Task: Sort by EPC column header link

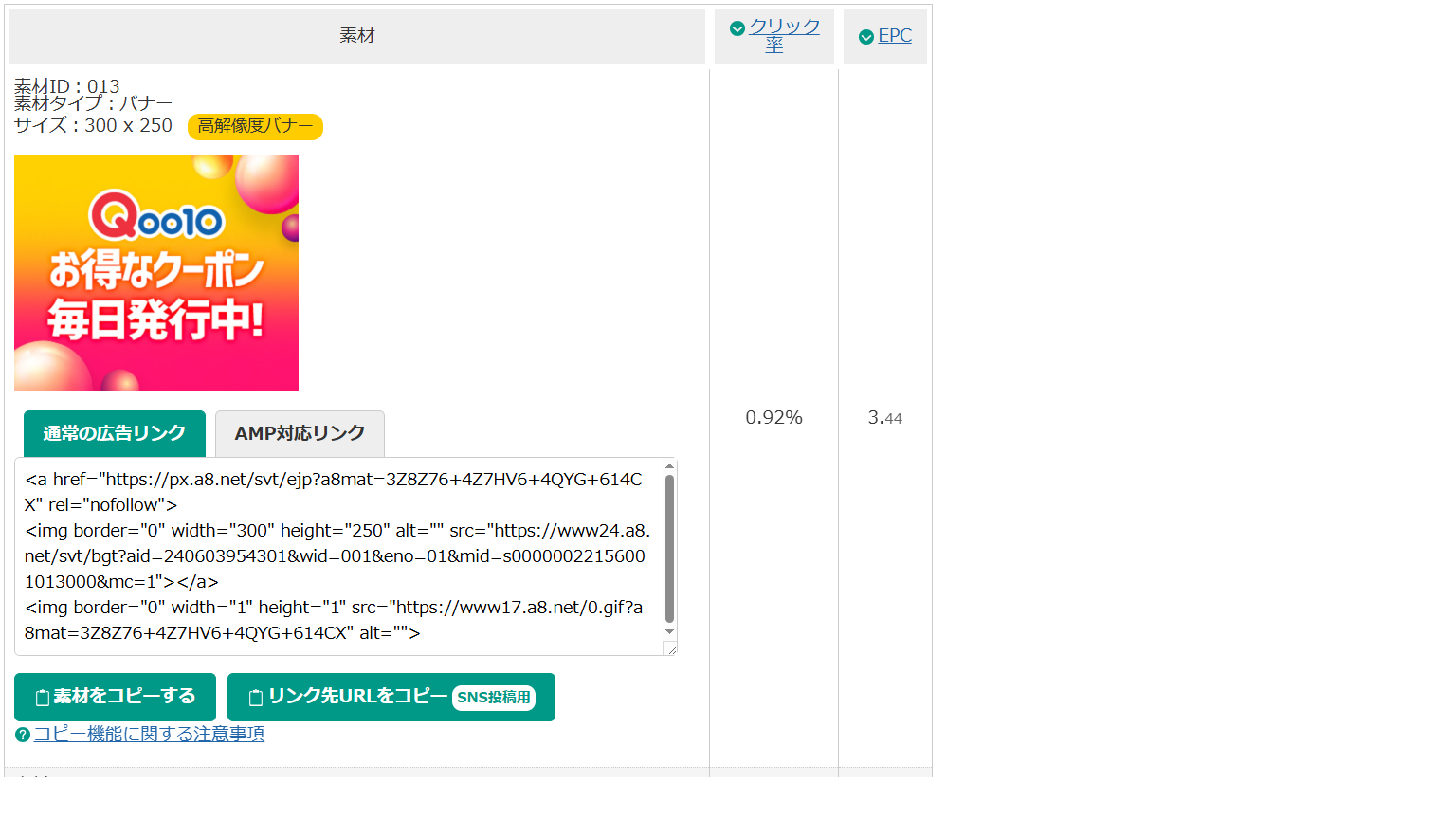Action: coord(895,36)
